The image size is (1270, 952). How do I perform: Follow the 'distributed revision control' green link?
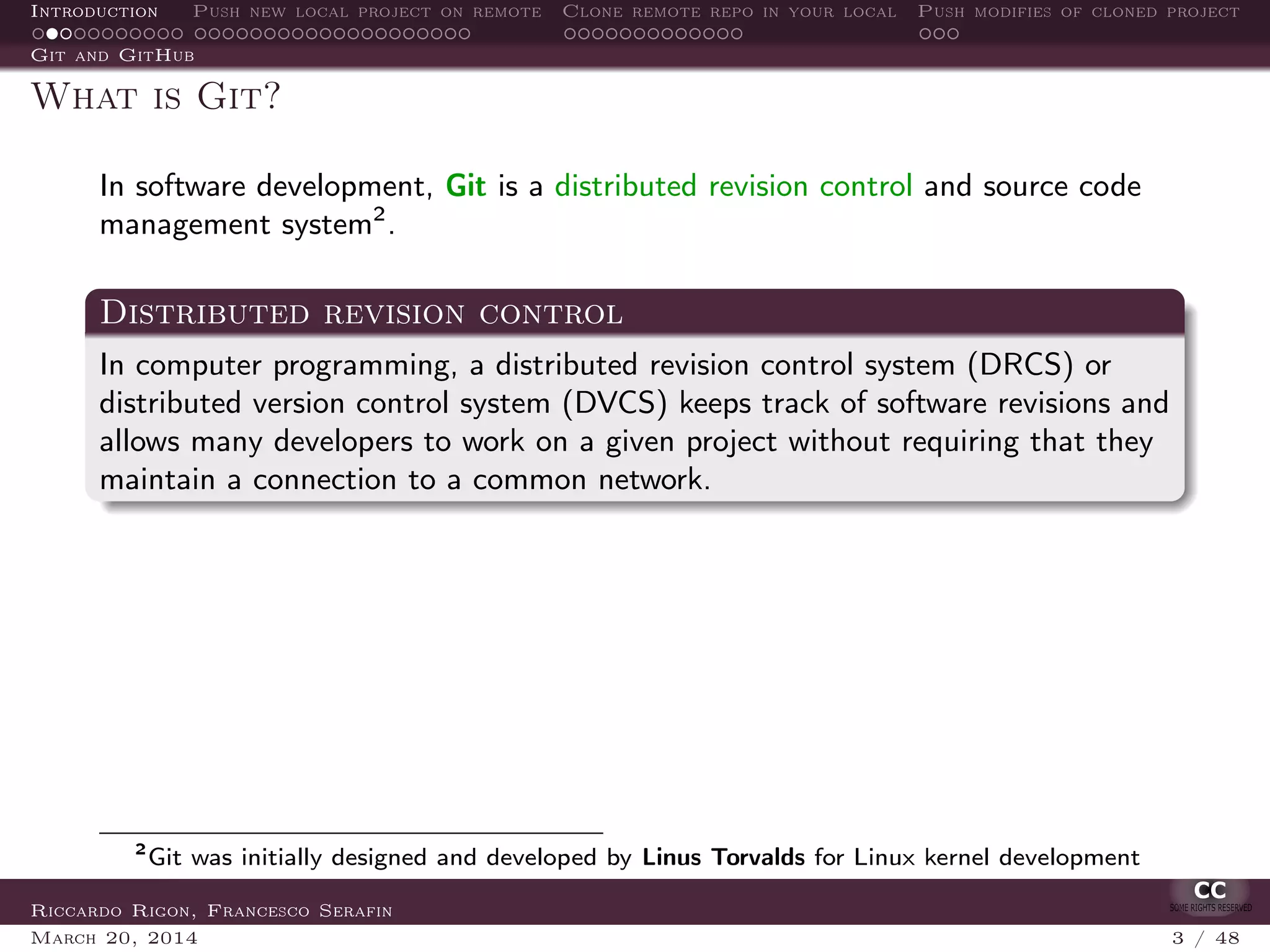[x=733, y=186]
